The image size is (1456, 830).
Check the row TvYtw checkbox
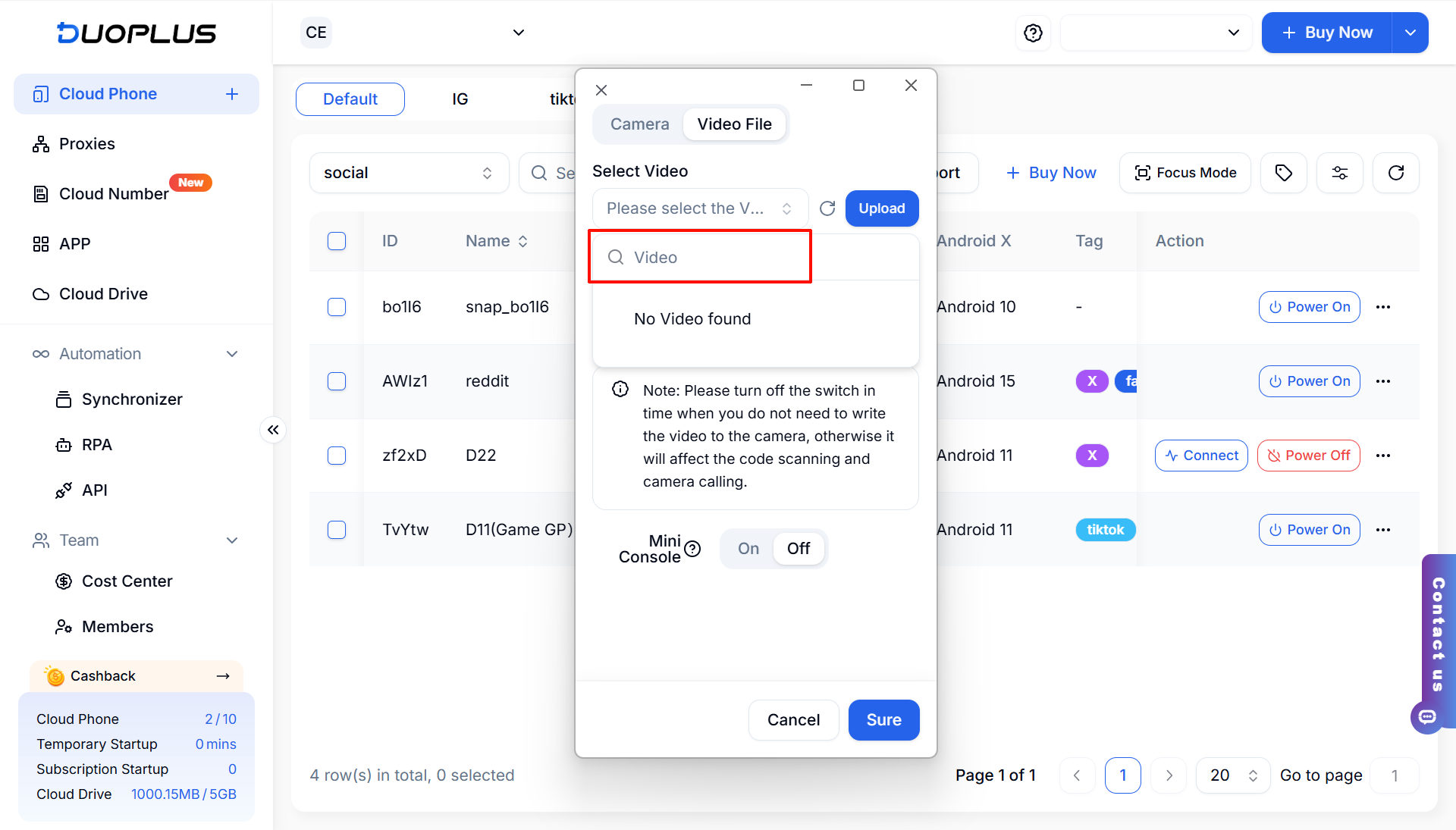point(337,530)
